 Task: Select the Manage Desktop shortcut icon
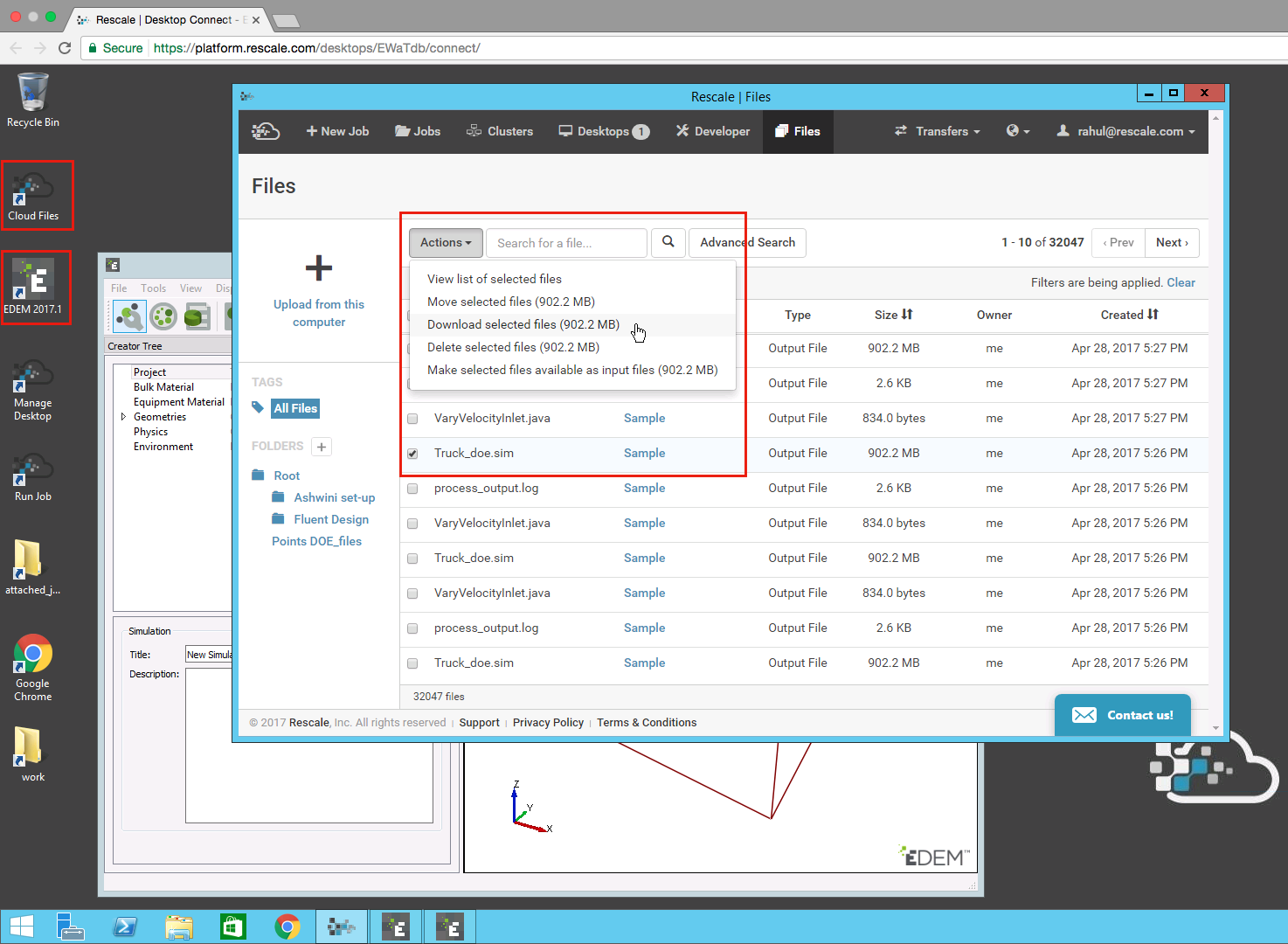pos(33,391)
